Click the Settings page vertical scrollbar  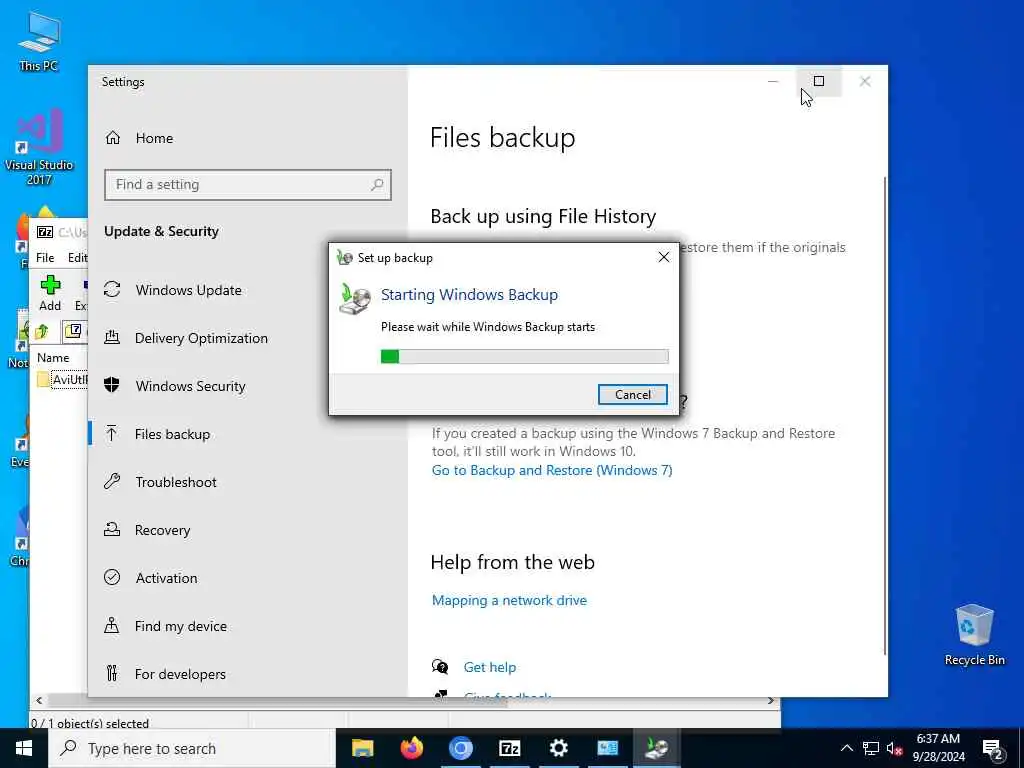[x=885, y=415]
